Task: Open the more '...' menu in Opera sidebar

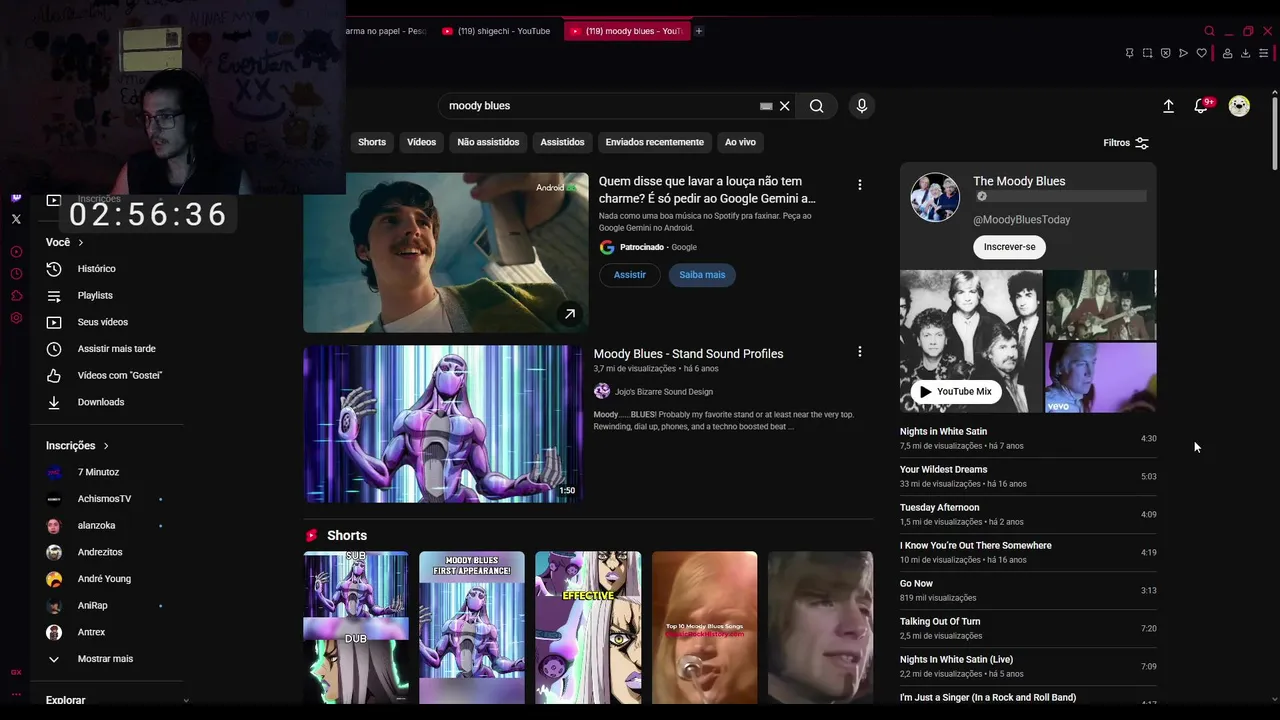Action: pyautogui.click(x=16, y=694)
